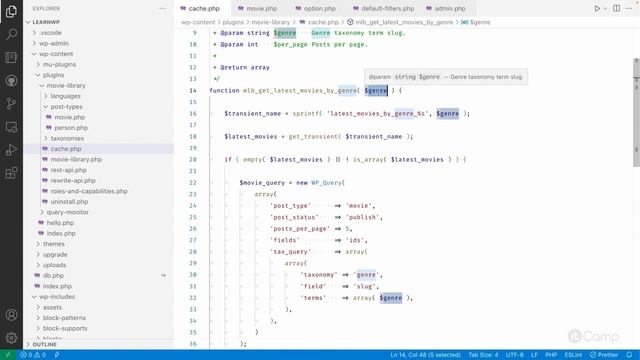Screen dimensions: 640x360
Task: Open the Accounts menu icon
Action: click(x=11, y=315)
